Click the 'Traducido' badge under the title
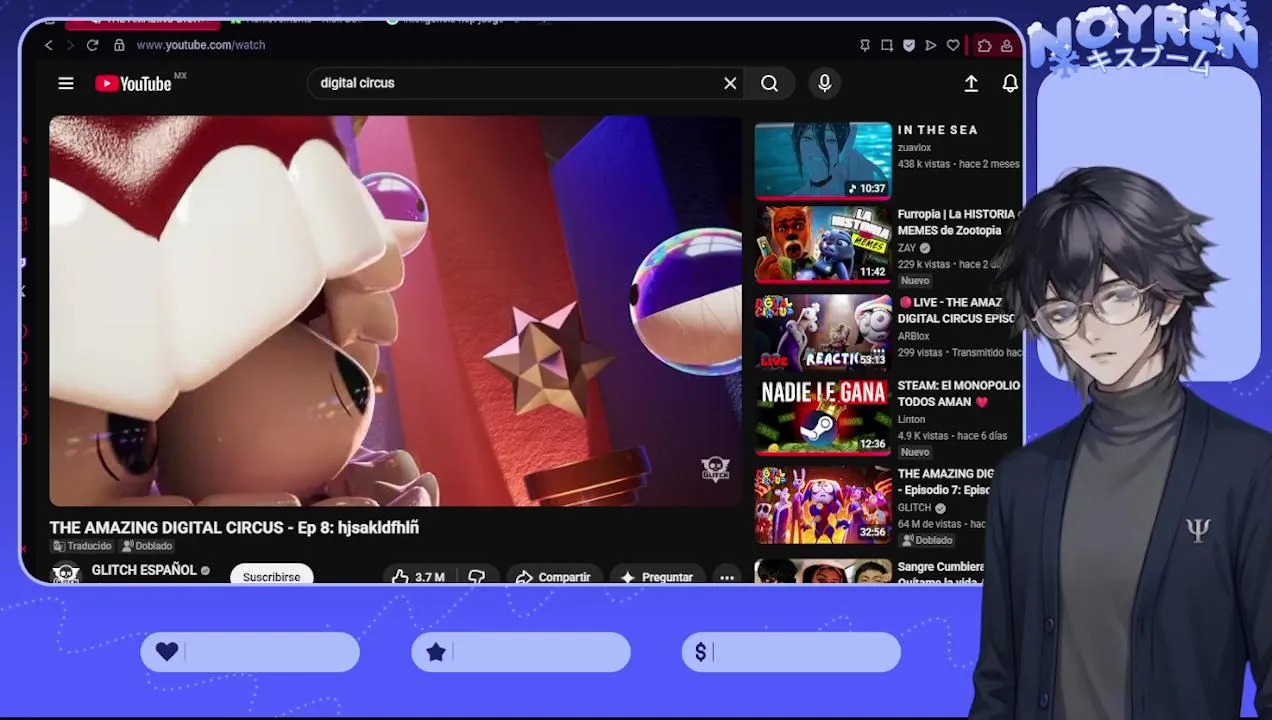Viewport: 1272px width, 720px height. pyautogui.click(x=82, y=546)
